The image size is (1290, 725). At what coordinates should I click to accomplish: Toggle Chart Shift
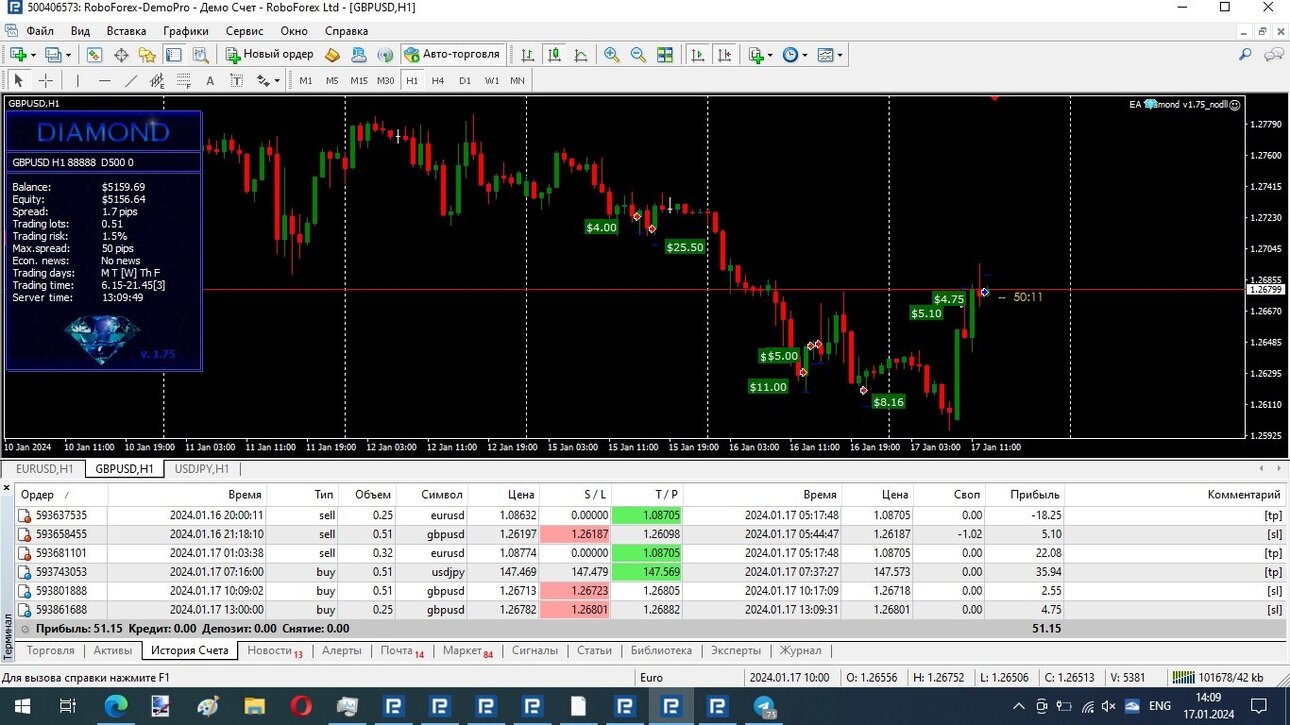point(724,55)
